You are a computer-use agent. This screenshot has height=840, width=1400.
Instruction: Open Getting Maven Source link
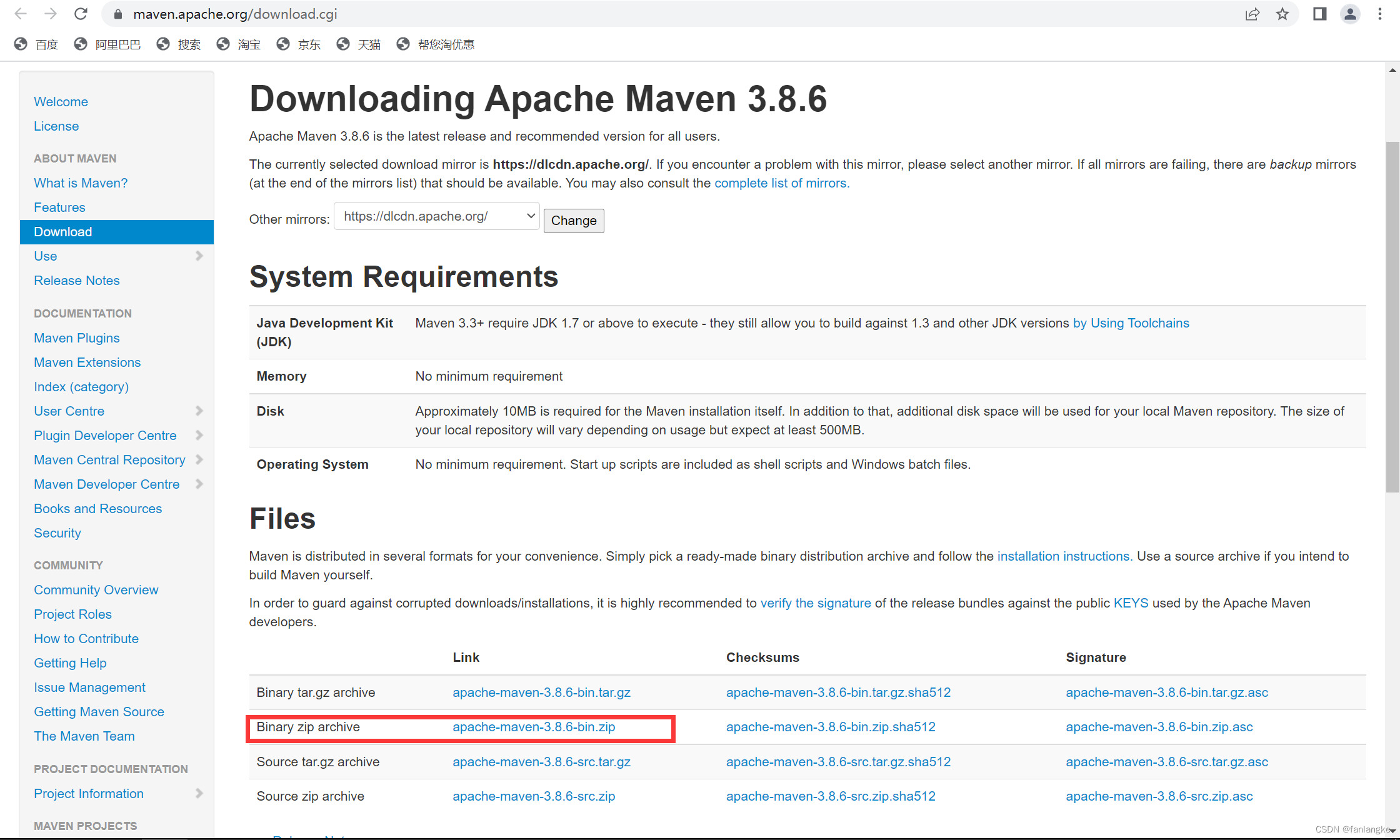[99, 712]
